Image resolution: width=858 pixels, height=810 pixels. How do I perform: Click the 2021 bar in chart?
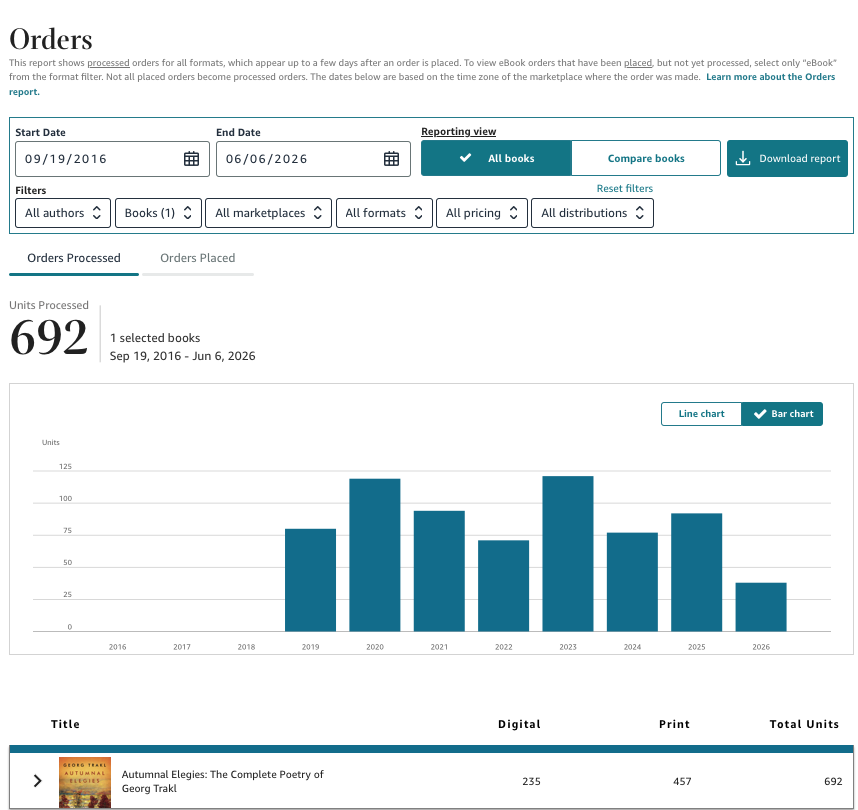point(439,571)
